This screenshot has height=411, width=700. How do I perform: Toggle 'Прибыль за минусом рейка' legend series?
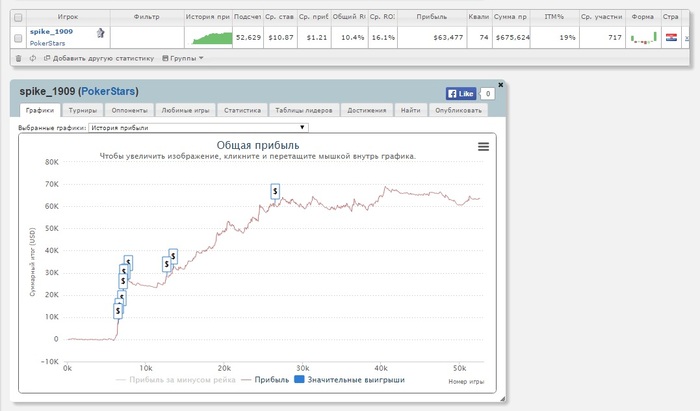tap(175, 380)
